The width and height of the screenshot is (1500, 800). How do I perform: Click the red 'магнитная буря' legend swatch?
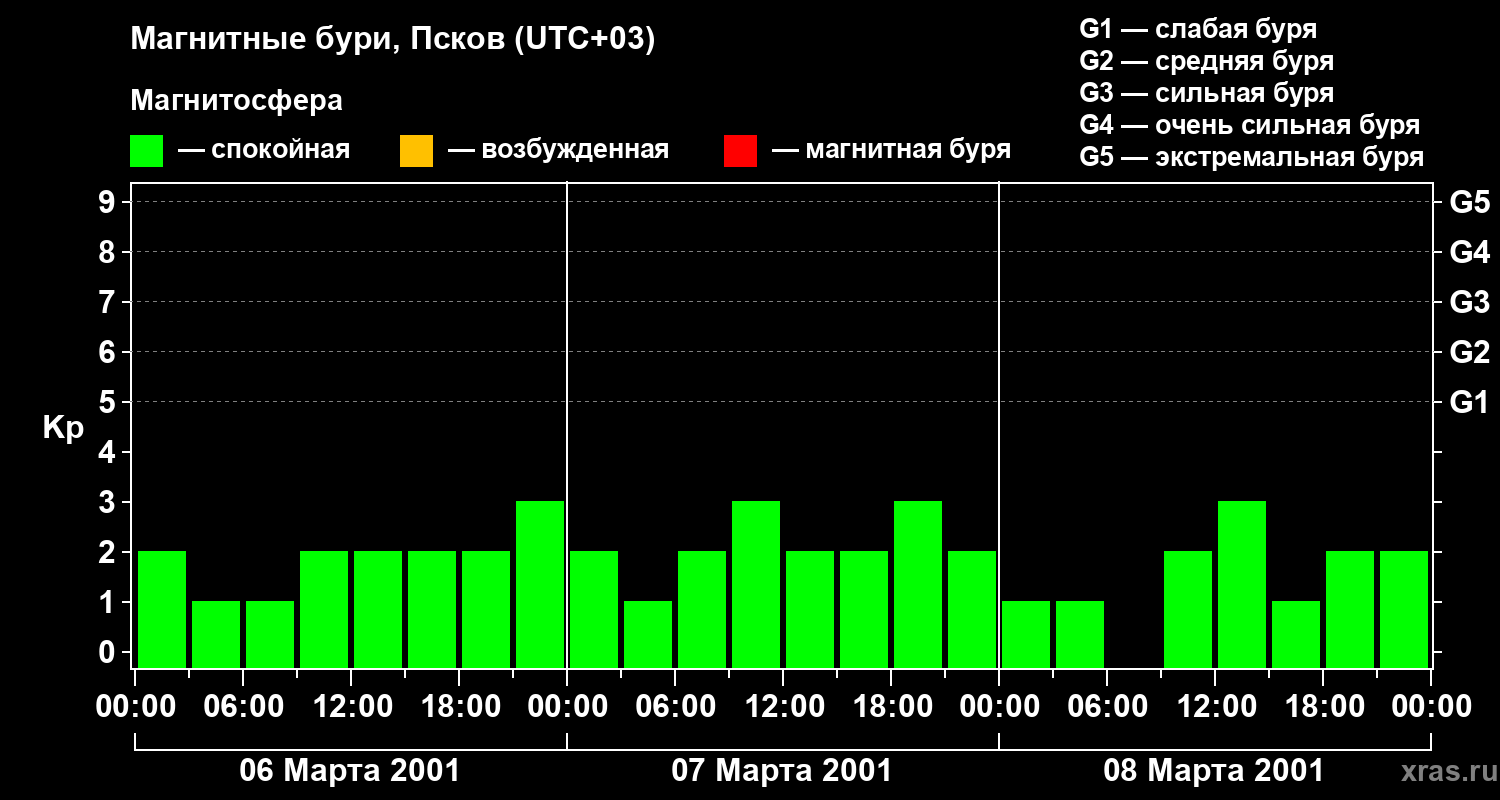pos(740,151)
